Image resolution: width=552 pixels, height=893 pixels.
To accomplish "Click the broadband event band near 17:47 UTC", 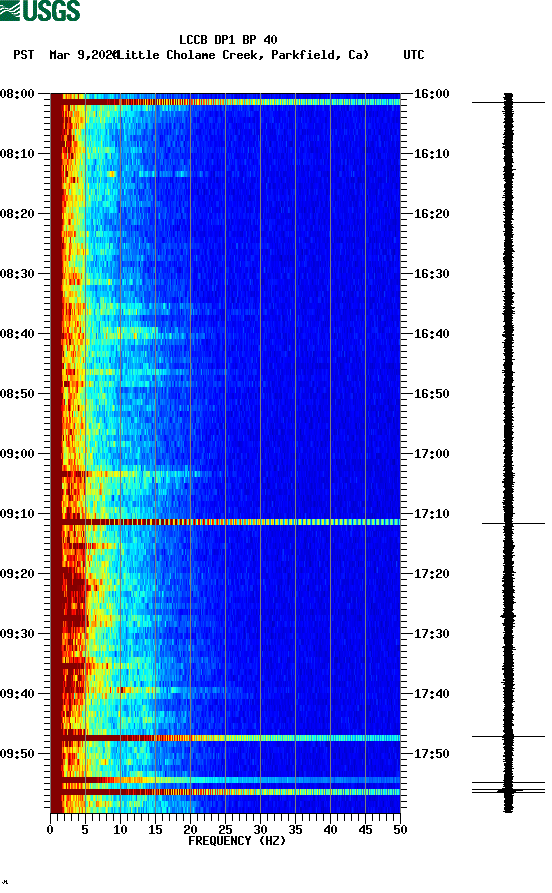I will 226,738.
